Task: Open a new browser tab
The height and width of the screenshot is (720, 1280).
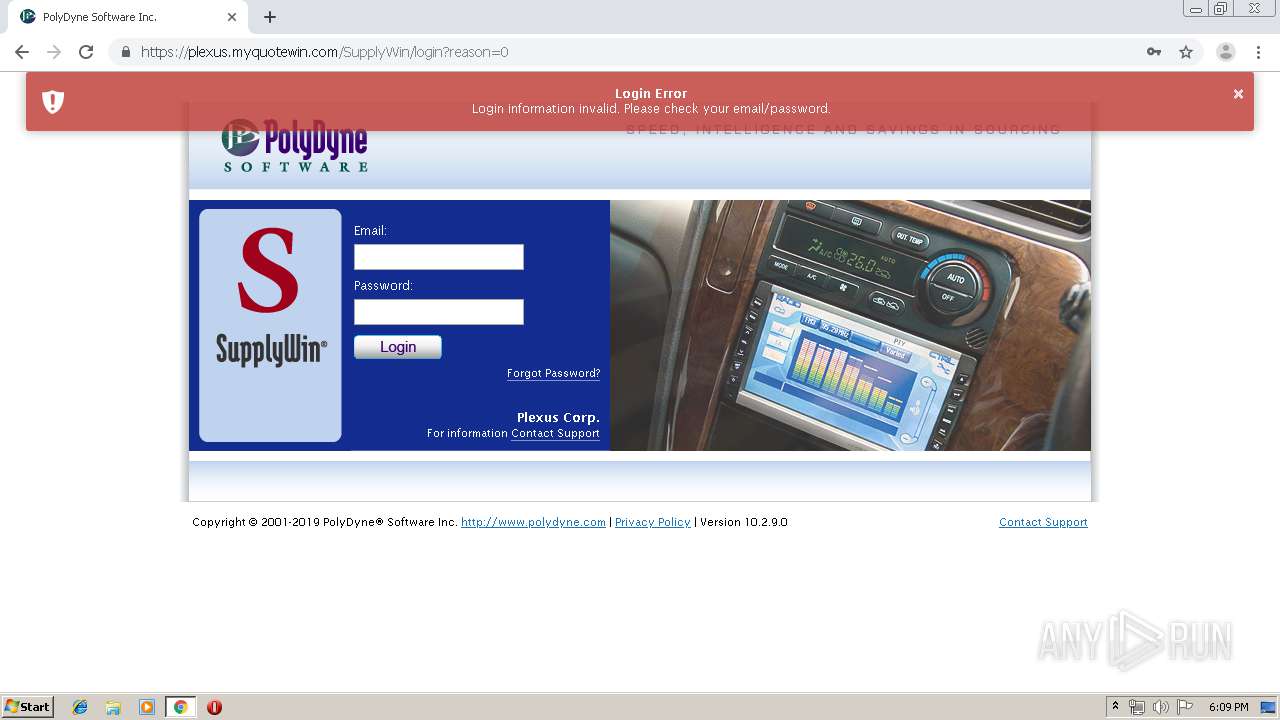Action: pos(270,17)
